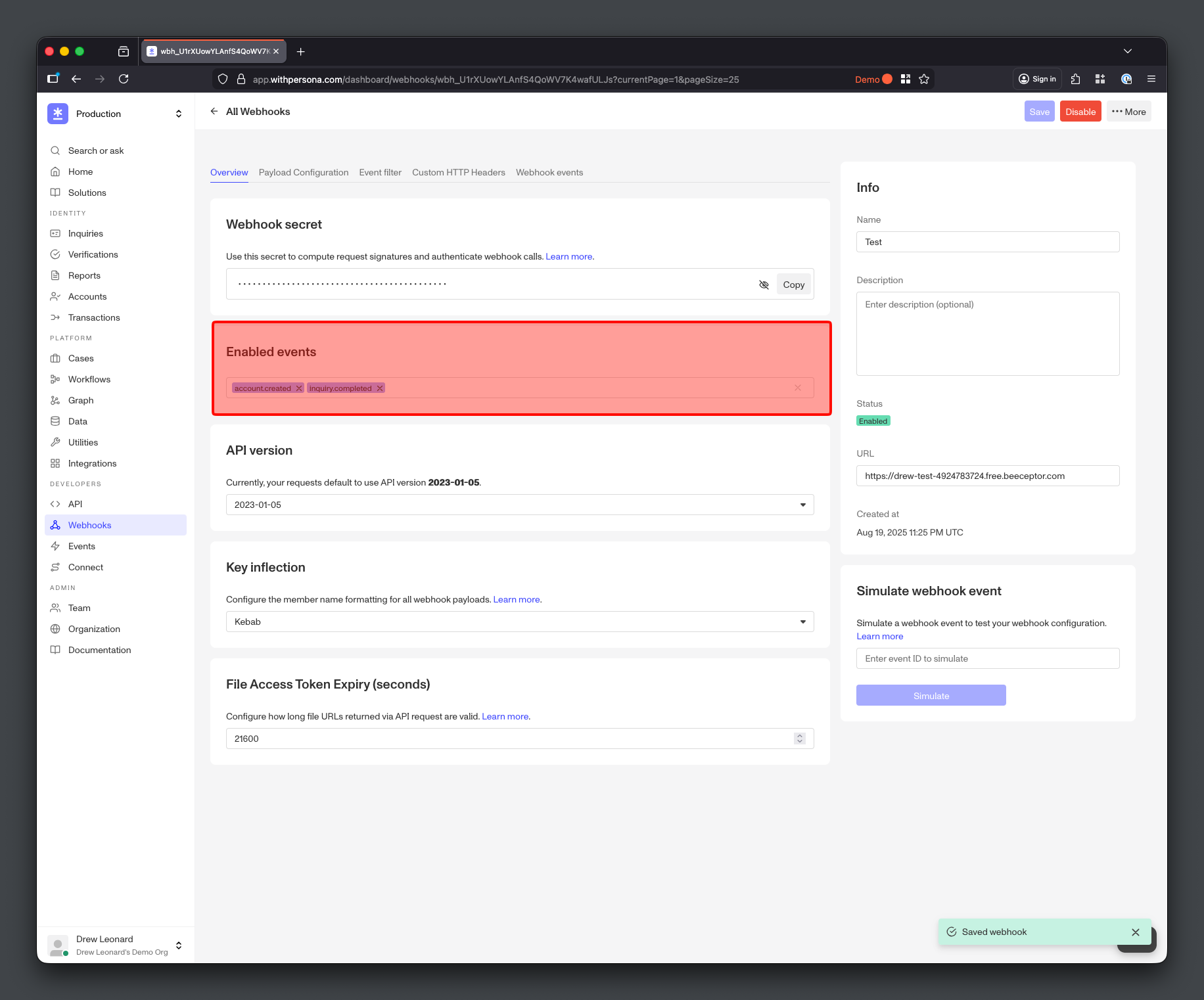Click the Disable webhook button

point(1080,111)
